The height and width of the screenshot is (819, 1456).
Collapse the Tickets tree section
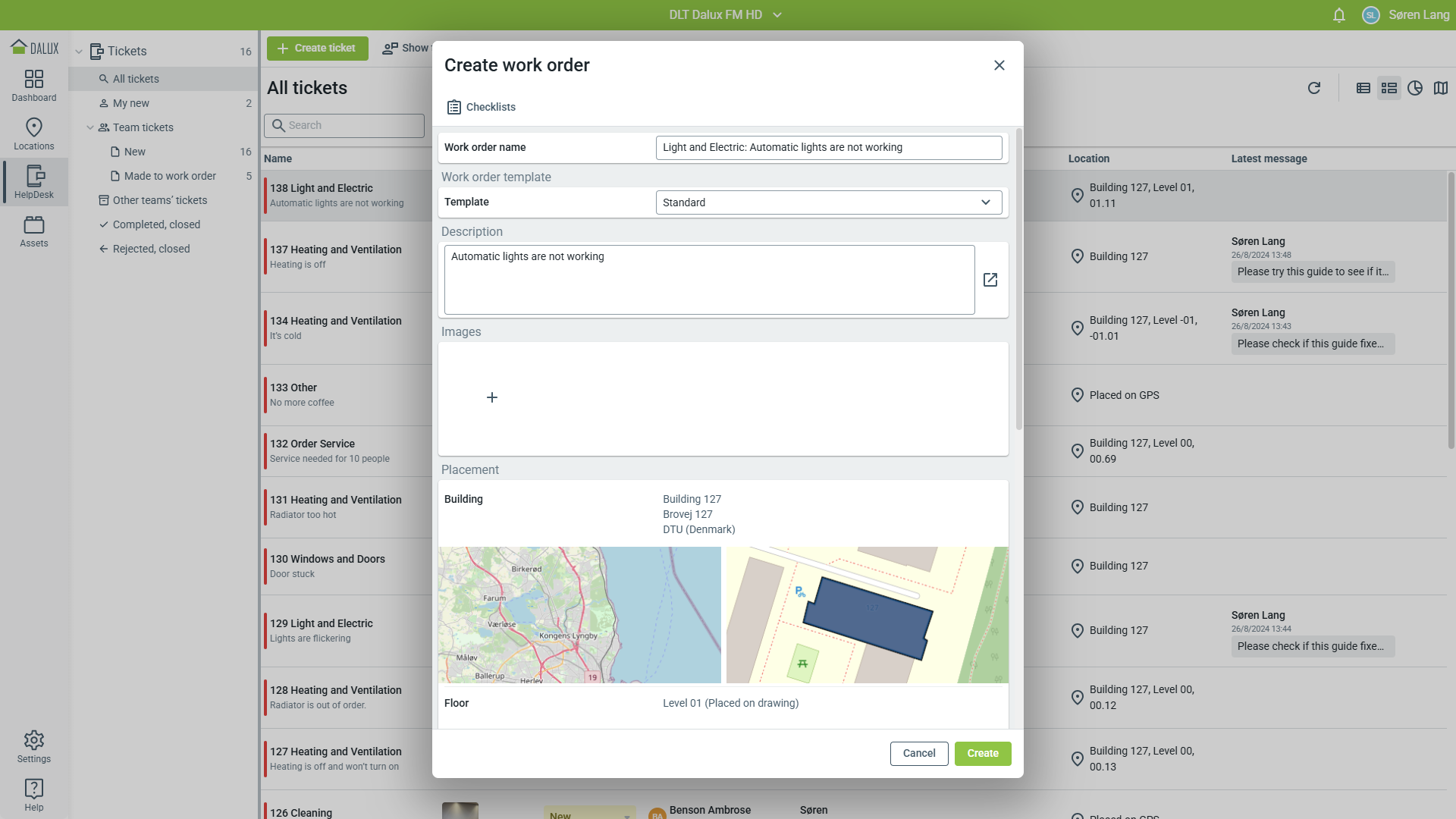[79, 52]
